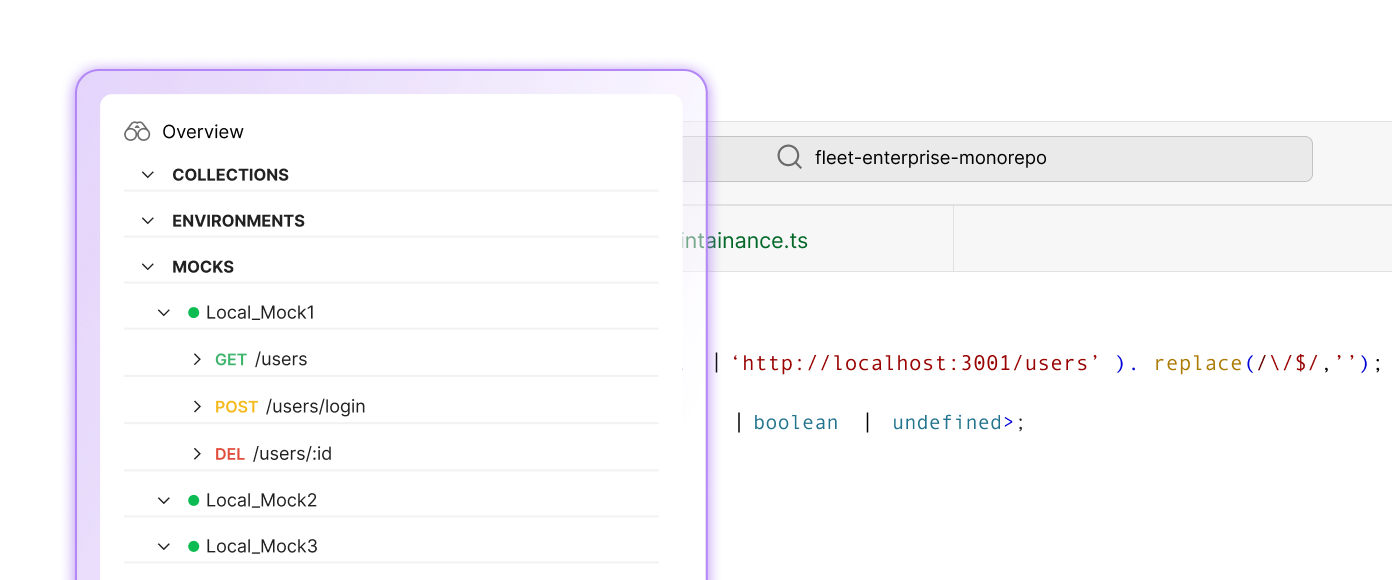Collapse the Local_Mock1 chevron
Image resolution: width=1392 pixels, height=580 pixels.
[164, 313]
